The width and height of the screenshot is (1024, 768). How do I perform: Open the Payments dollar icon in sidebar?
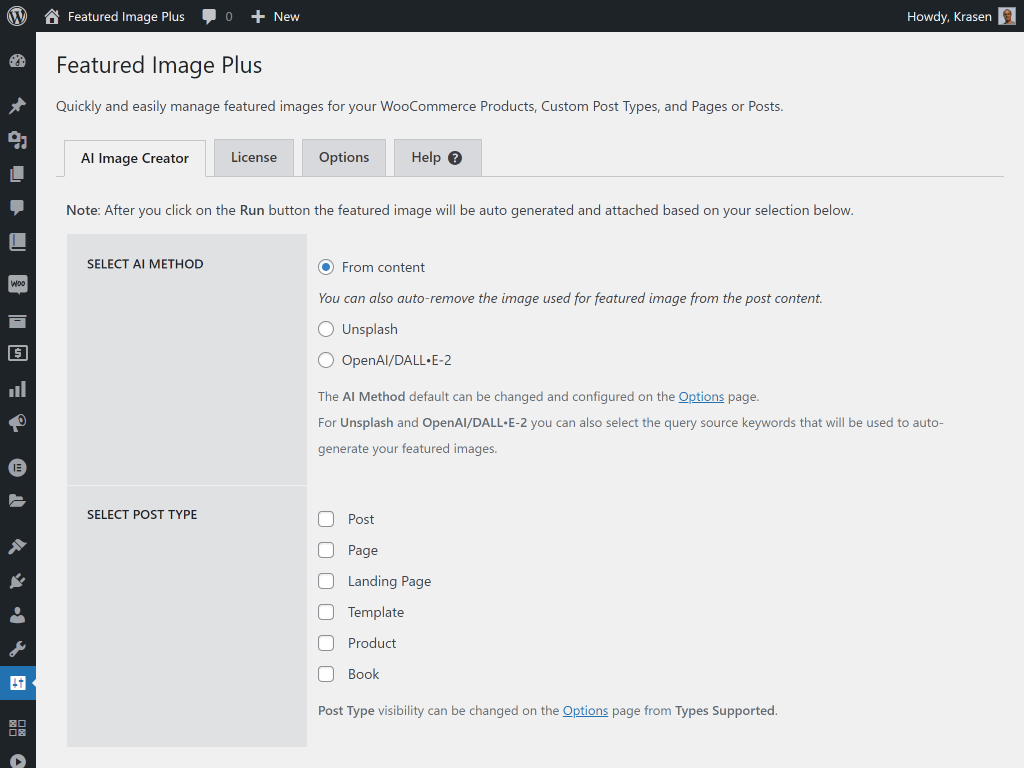tap(18, 353)
